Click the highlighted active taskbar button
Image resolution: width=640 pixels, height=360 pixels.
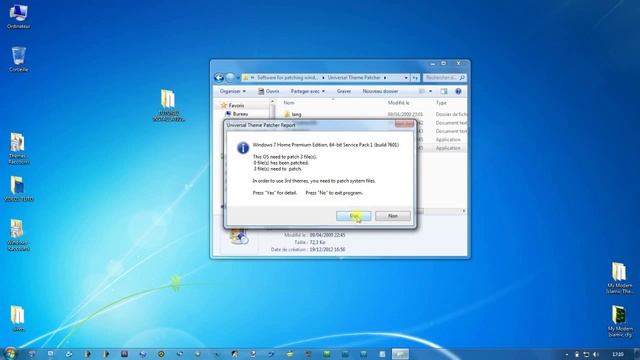[400, 354]
